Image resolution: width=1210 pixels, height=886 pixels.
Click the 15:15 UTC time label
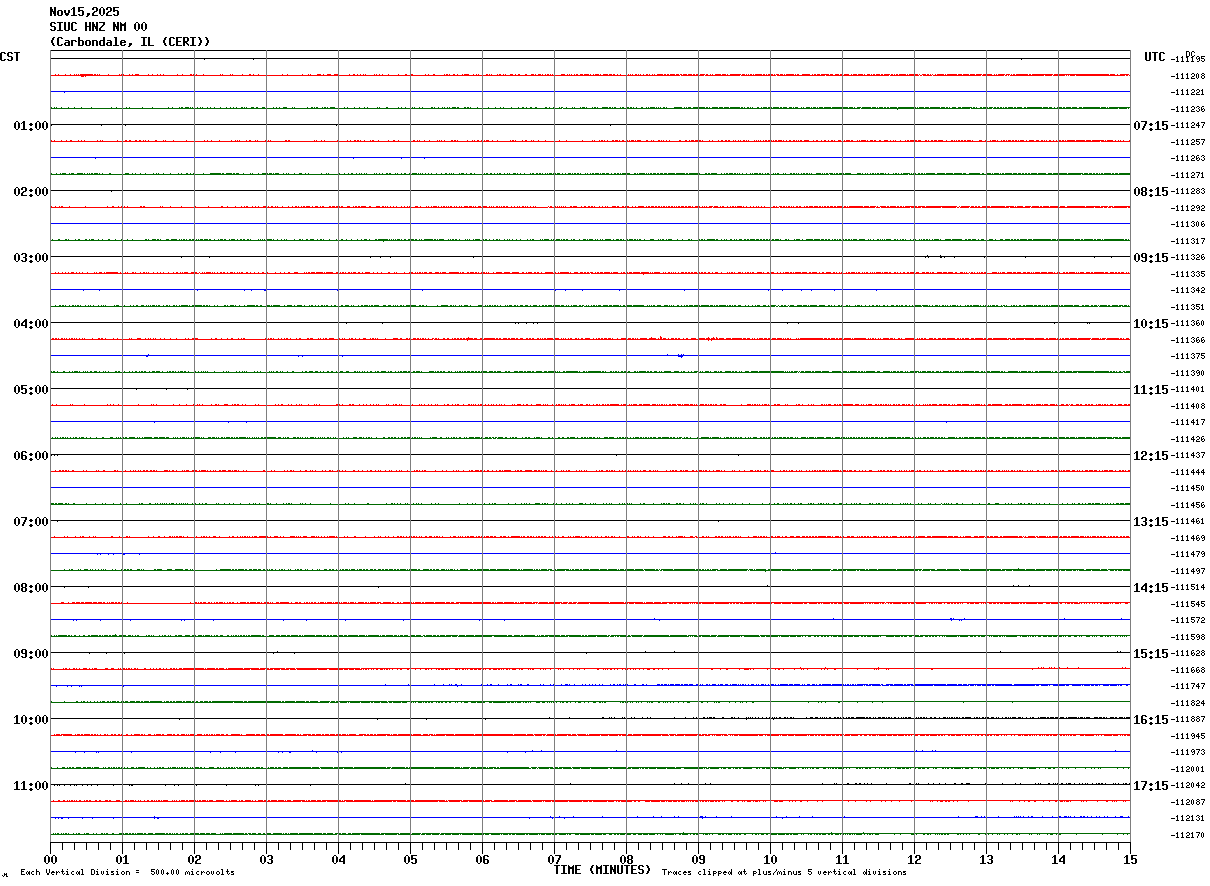(x=1150, y=654)
